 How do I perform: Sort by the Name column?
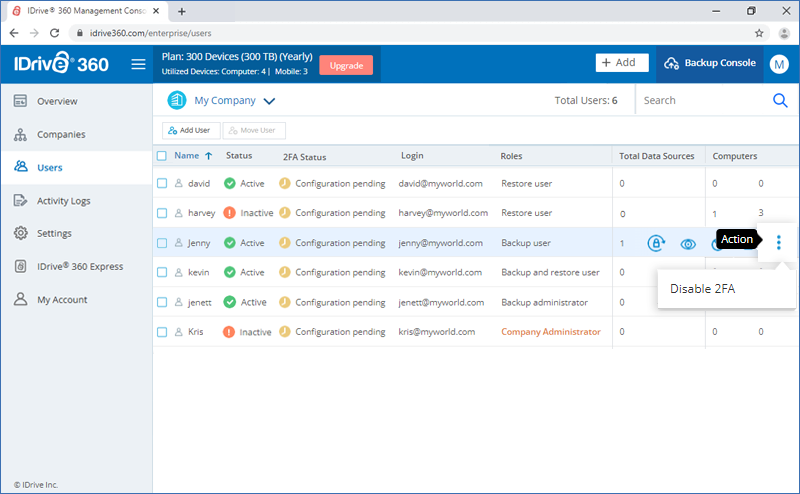click(187, 156)
